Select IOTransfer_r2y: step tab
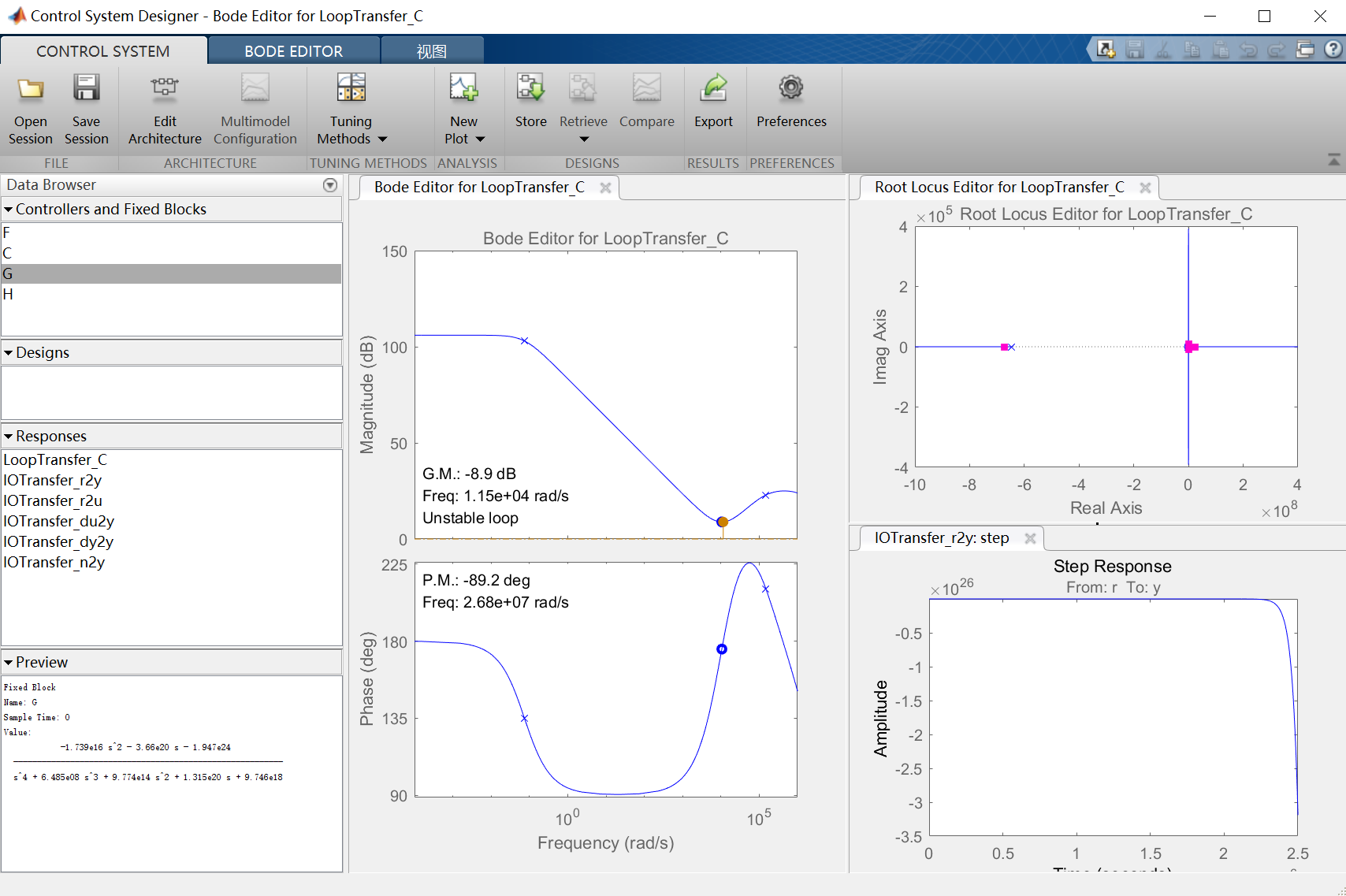 942,538
